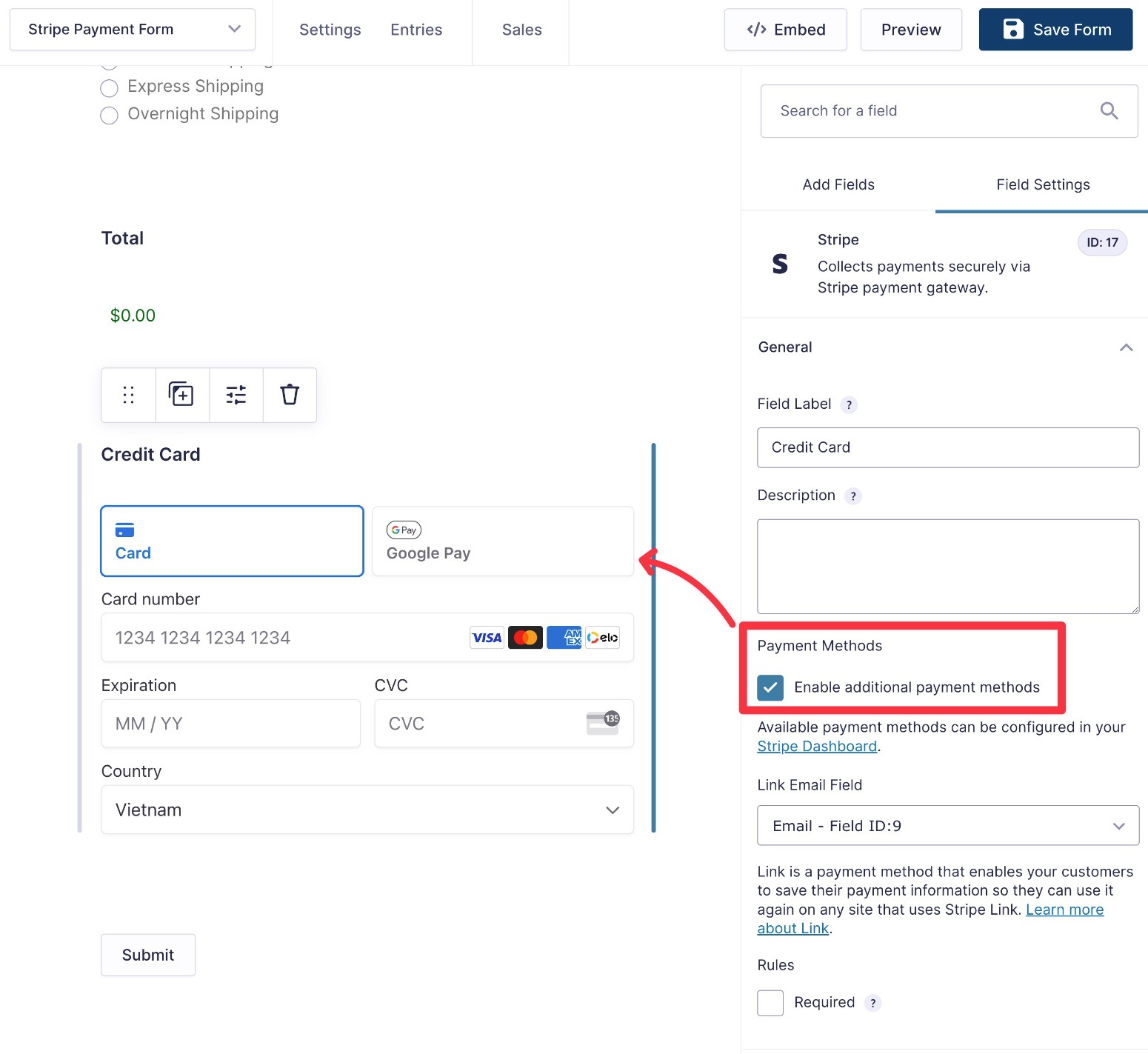Toggle Enable additional payment methods checkbox

(770, 688)
